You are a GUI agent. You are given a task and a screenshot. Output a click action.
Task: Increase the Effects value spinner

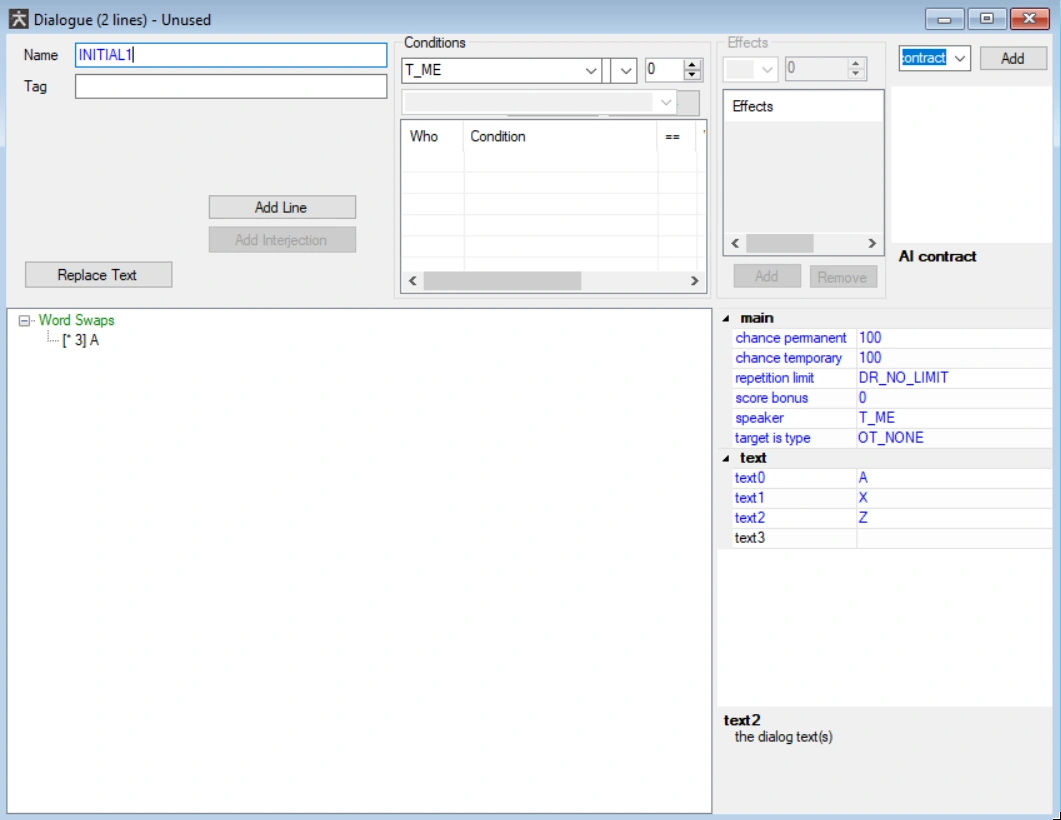(856, 64)
